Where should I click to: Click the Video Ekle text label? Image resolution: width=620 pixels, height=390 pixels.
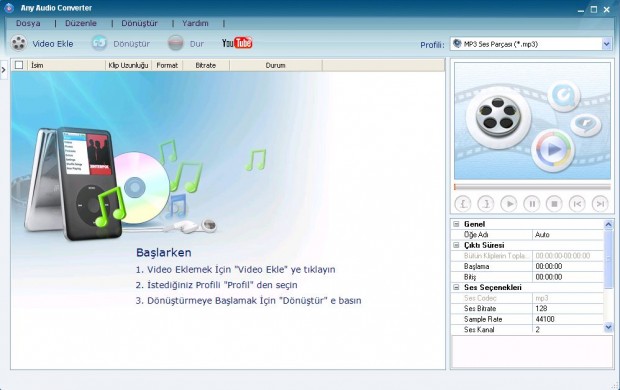pyautogui.click(x=53, y=44)
